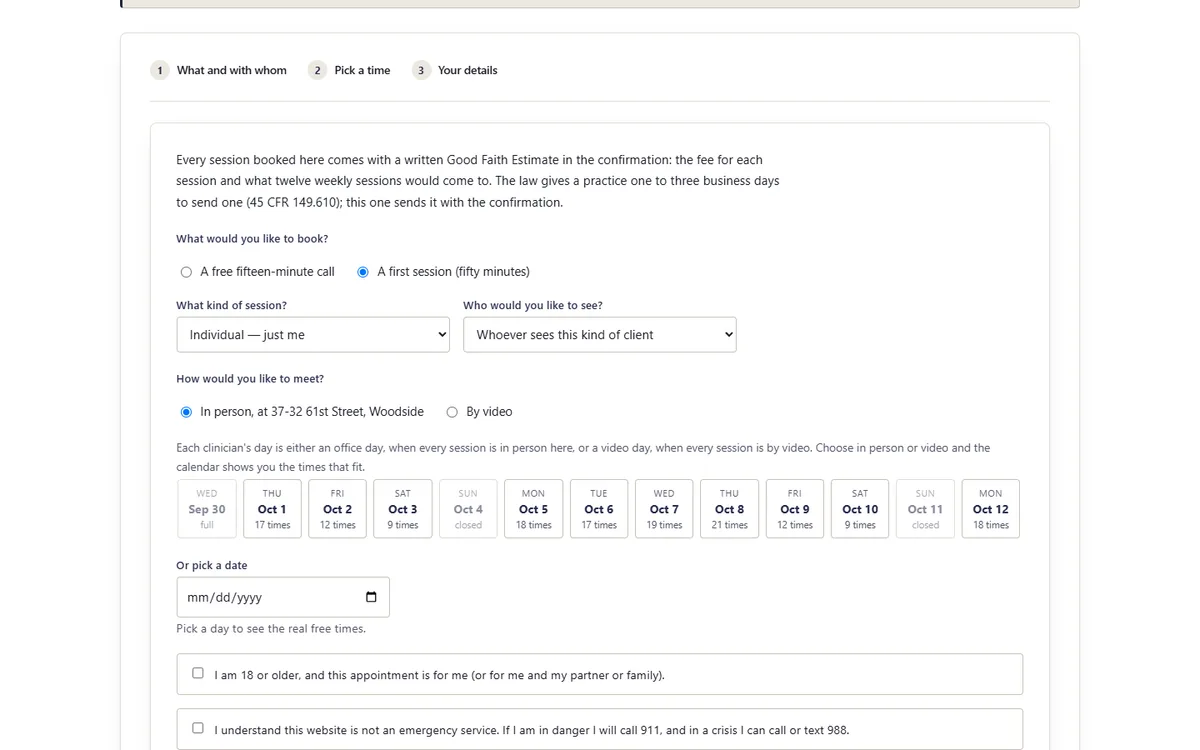Go to step 3 'Your details'
1200x750 pixels.
pyautogui.click(x=455, y=70)
